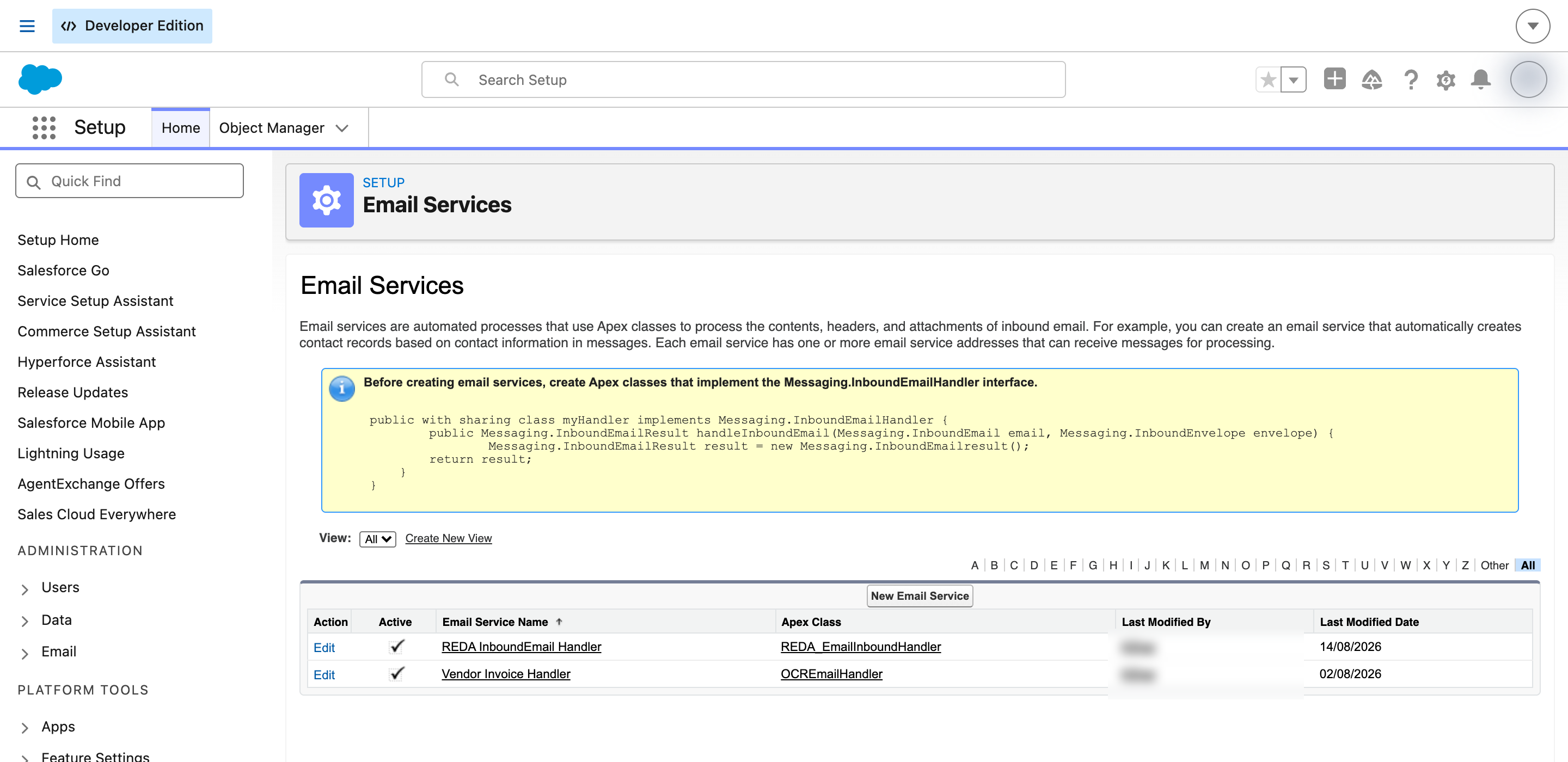Expand the Apps section

(x=25, y=727)
